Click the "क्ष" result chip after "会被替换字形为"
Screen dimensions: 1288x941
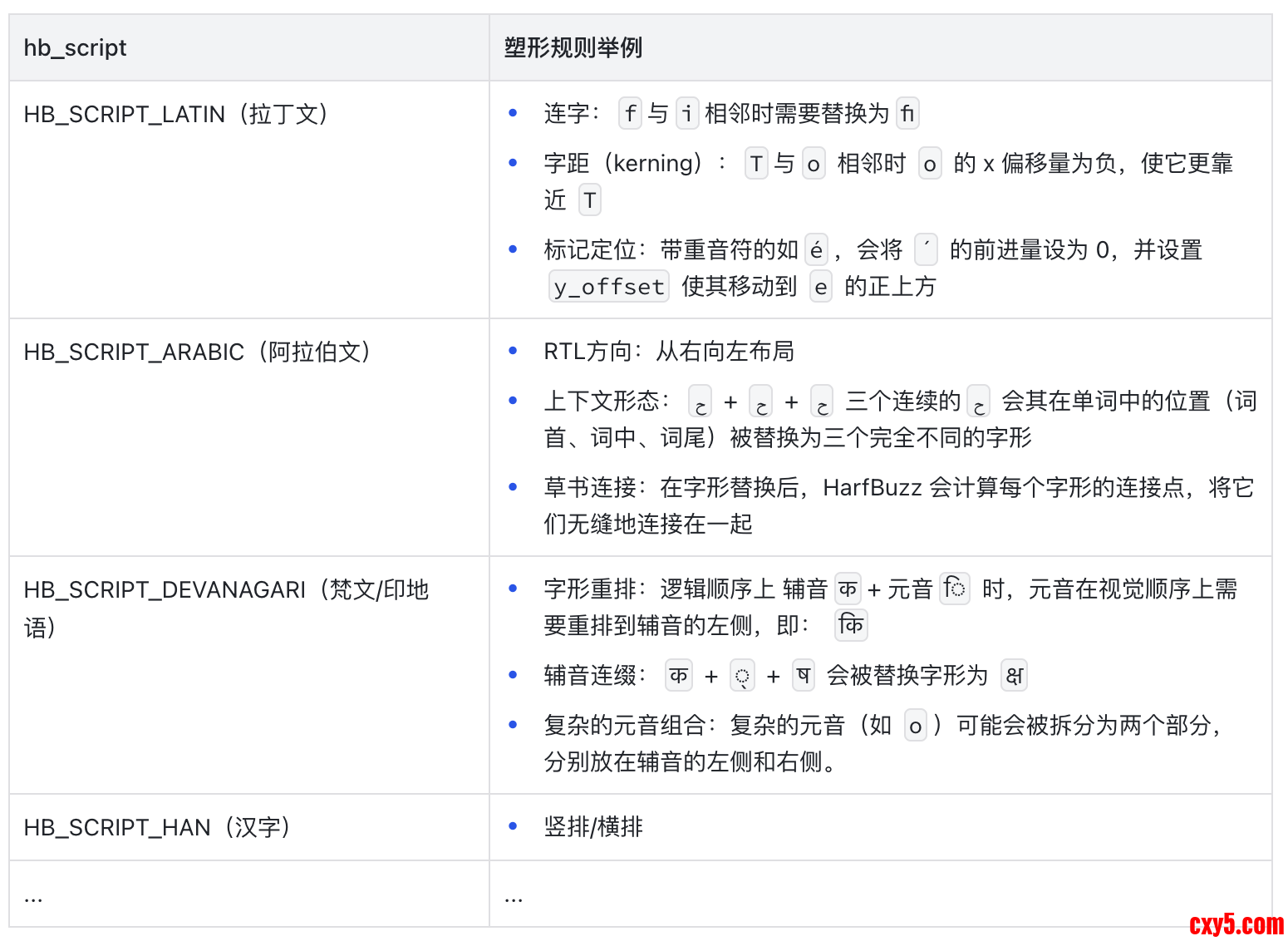(x=1015, y=676)
